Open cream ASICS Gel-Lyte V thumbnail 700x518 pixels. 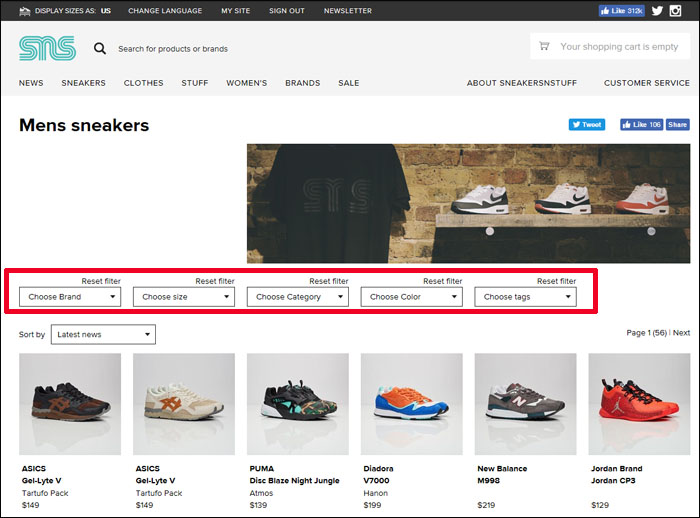184,404
